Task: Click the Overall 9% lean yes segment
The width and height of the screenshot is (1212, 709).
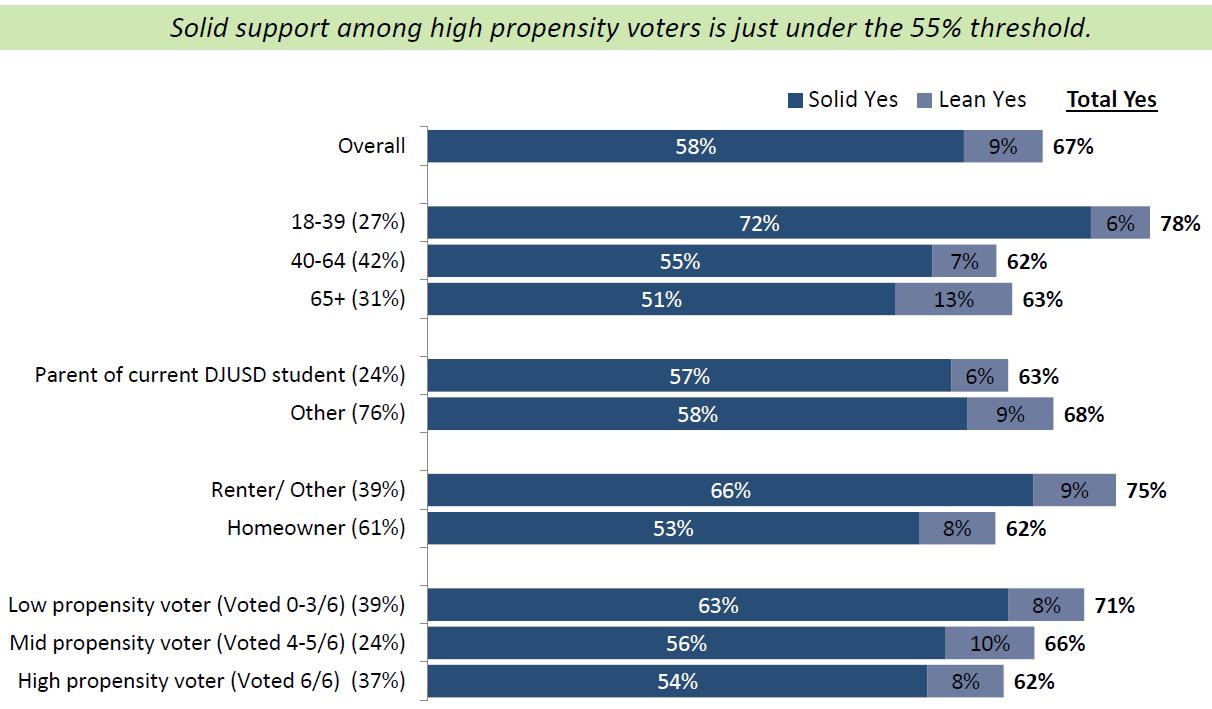Action: click(x=1002, y=146)
